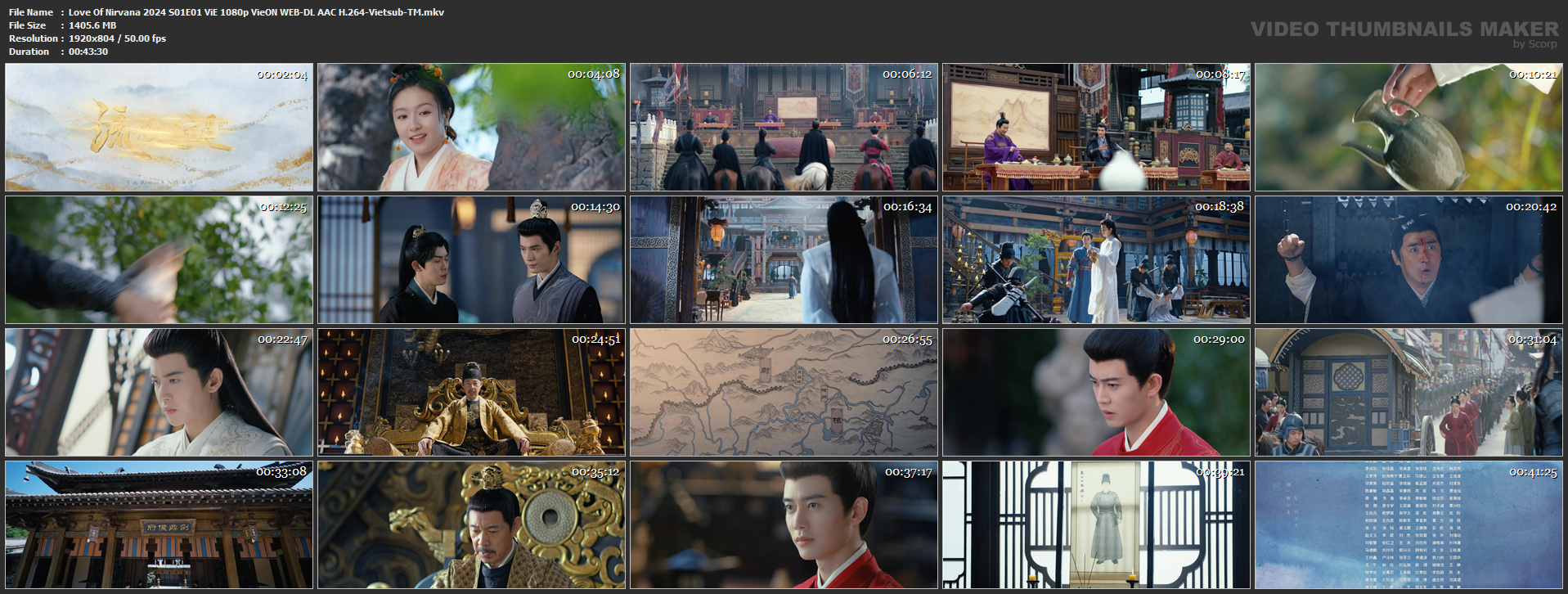The width and height of the screenshot is (1568, 594).
Task: Click the map thumbnail at 00:26:55
Action: click(784, 393)
